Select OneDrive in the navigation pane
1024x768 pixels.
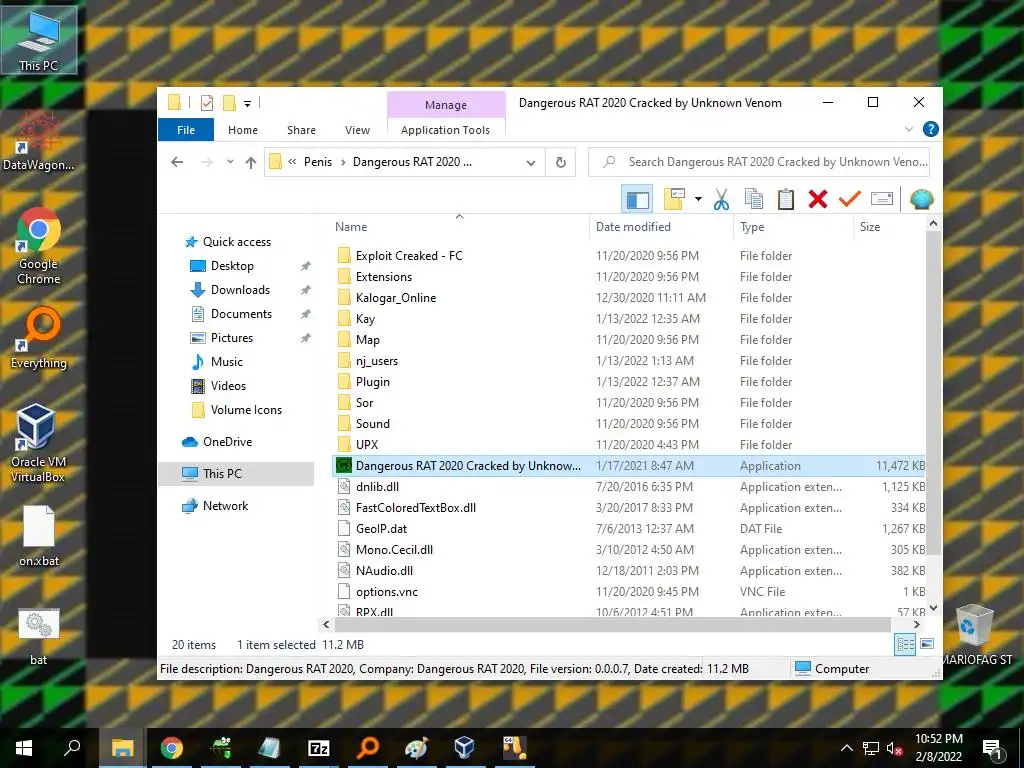[x=227, y=442]
